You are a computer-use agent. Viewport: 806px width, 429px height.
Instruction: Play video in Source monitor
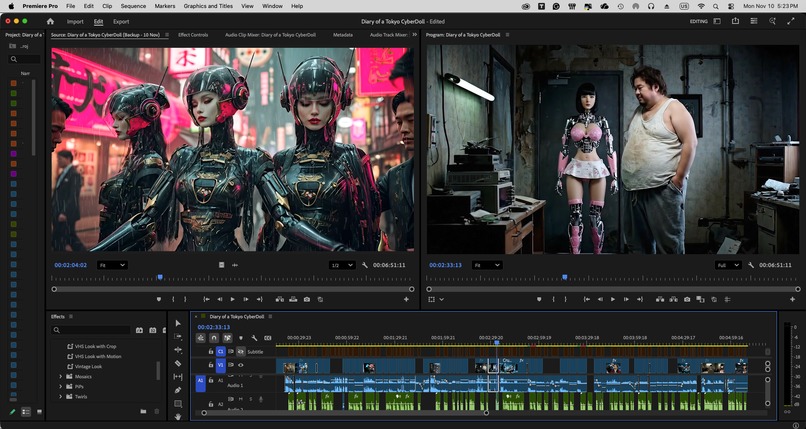pyautogui.click(x=232, y=299)
